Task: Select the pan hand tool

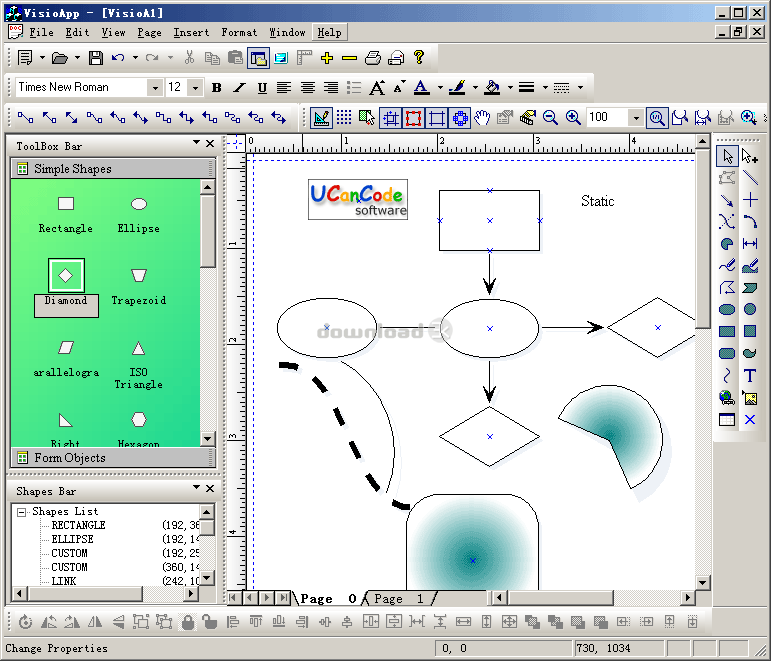Action: pos(482,118)
